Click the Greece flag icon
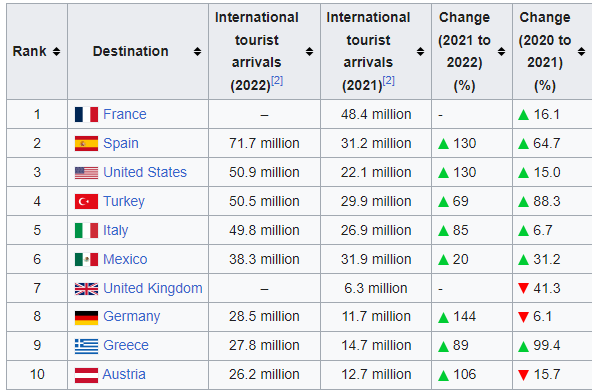592x391 pixels. click(86, 346)
